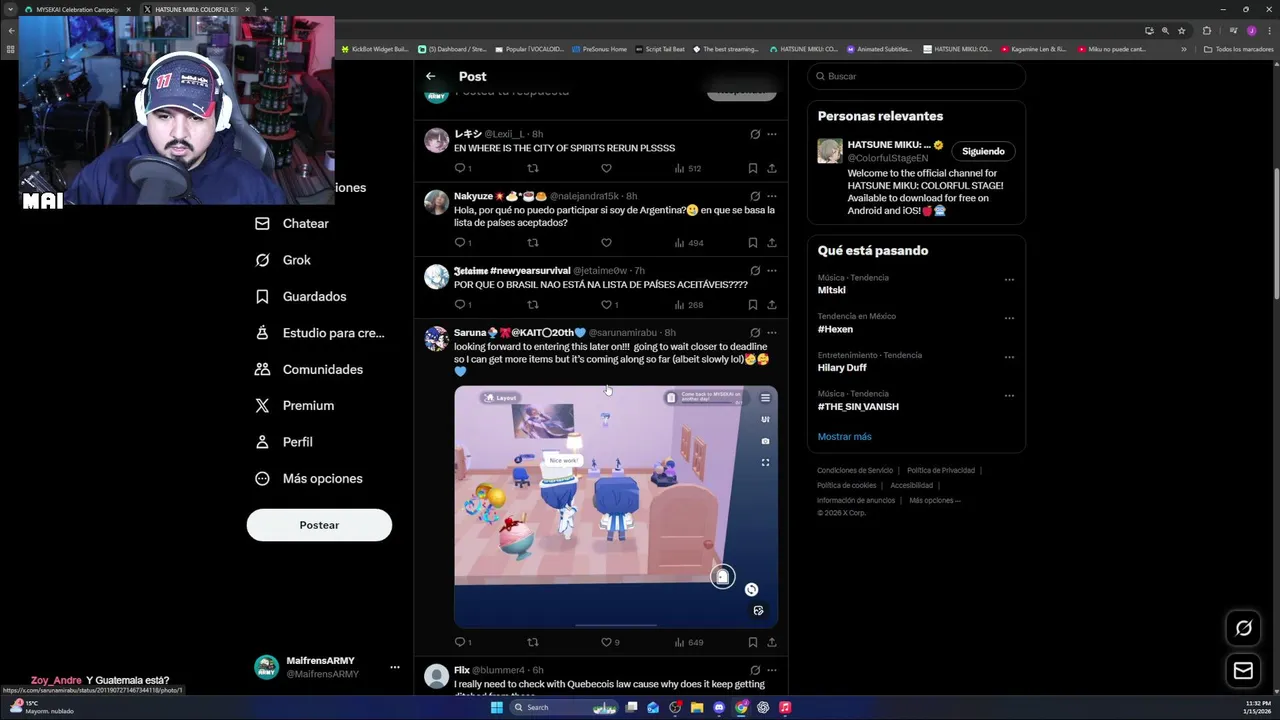Open floating messages envelope button
The width and height of the screenshot is (1280, 720).
pyautogui.click(x=1244, y=671)
